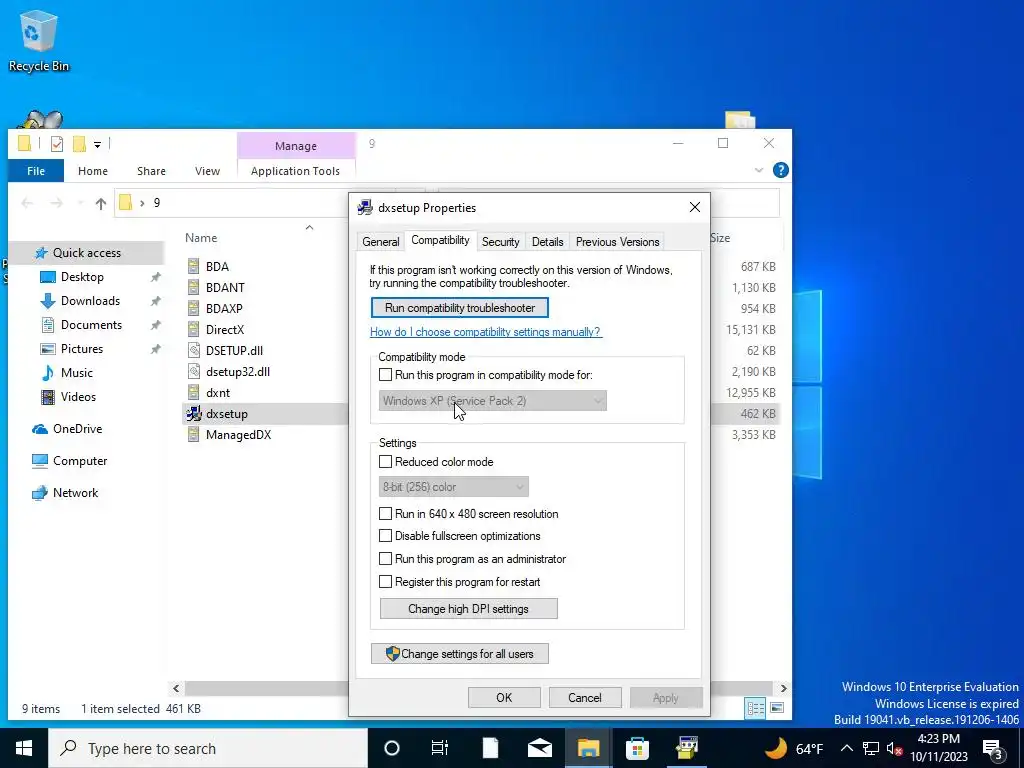The width and height of the screenshot is (1024, 768).
Task: Open Explorer help question mark icon
Action: (780, 170)
